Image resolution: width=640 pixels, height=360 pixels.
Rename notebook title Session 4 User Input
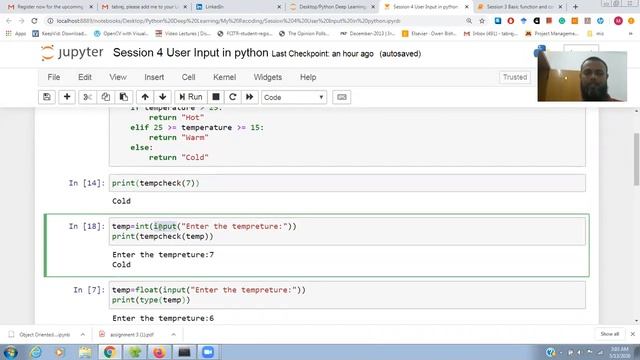pos(191,53)
